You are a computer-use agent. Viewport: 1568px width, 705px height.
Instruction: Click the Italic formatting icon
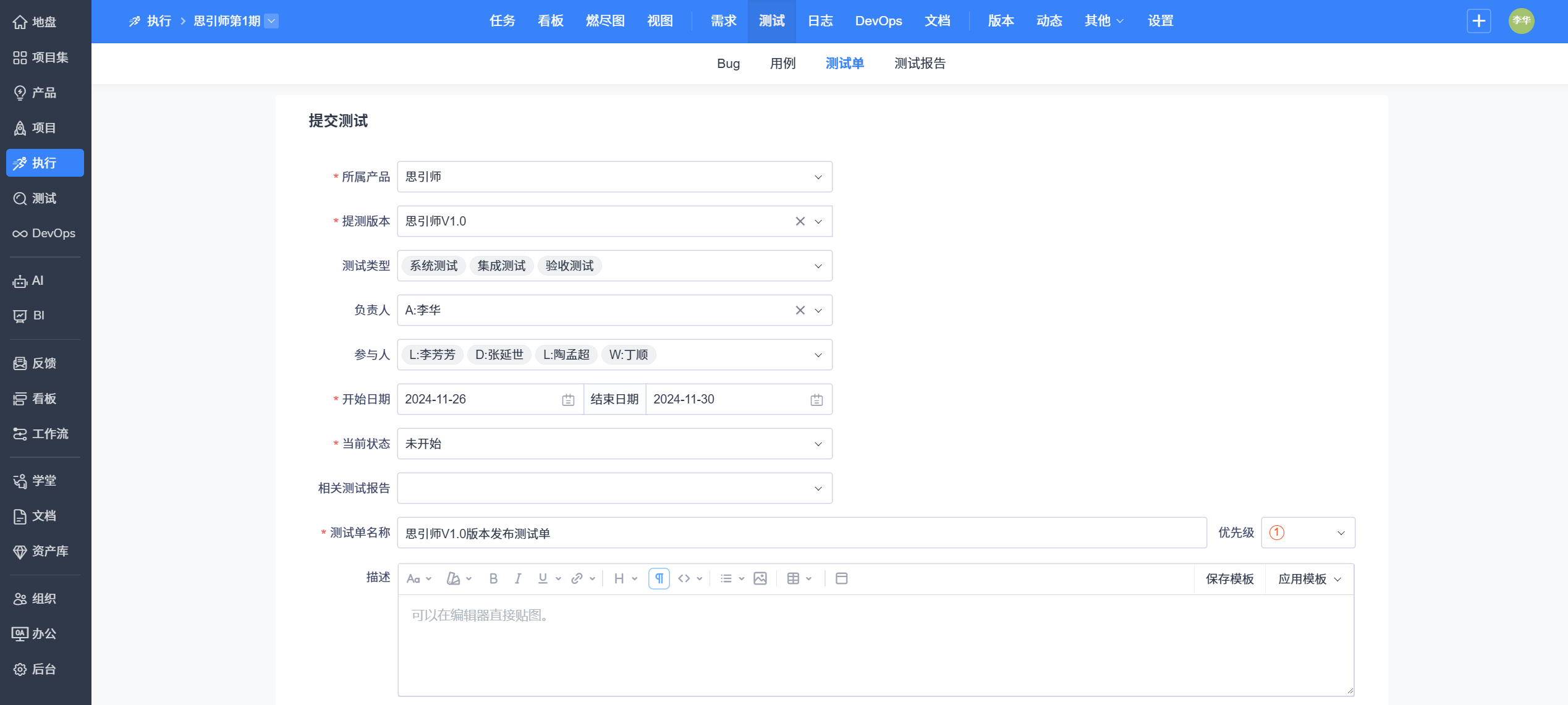(518, 578)
